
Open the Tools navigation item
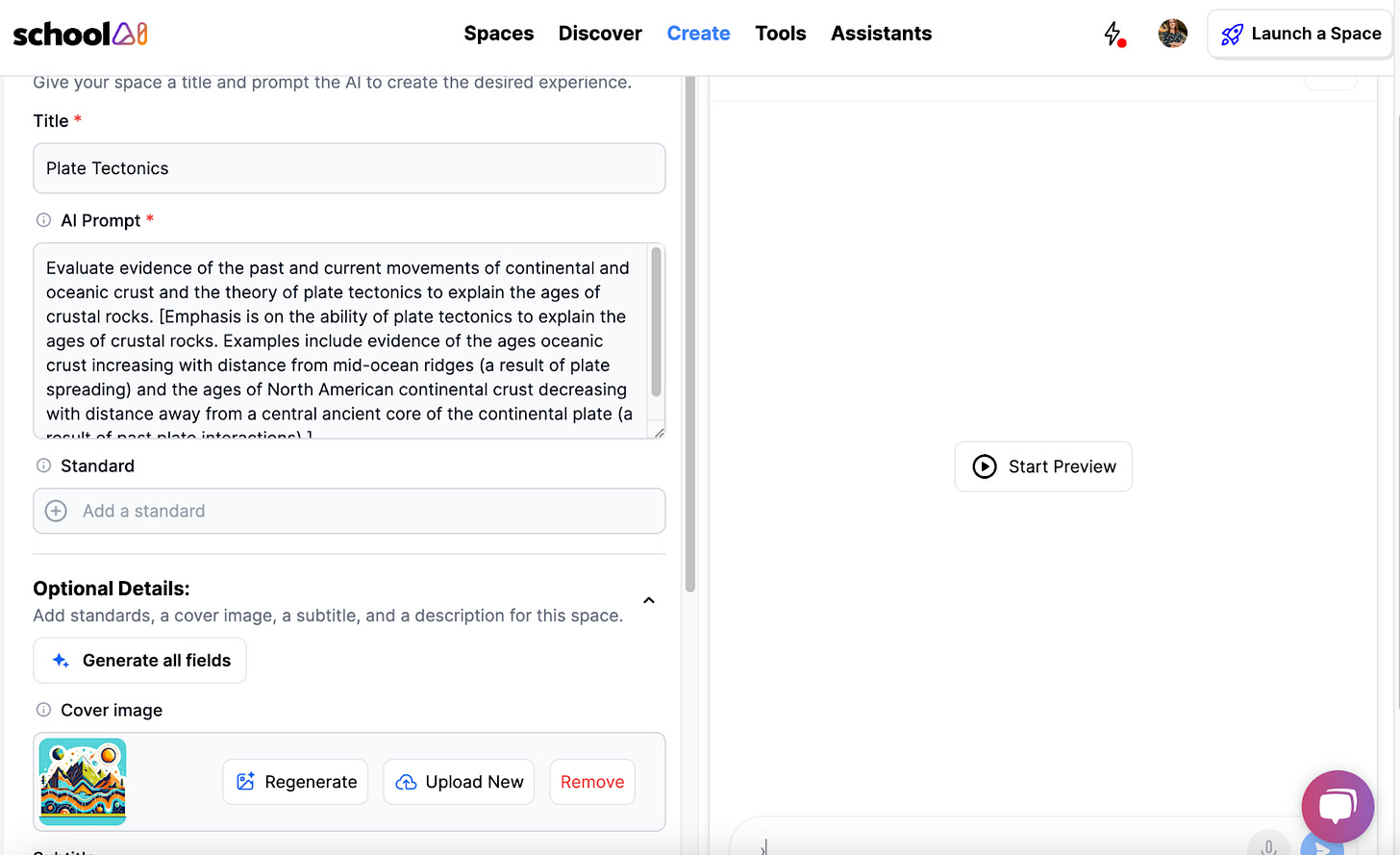(780, 34)
